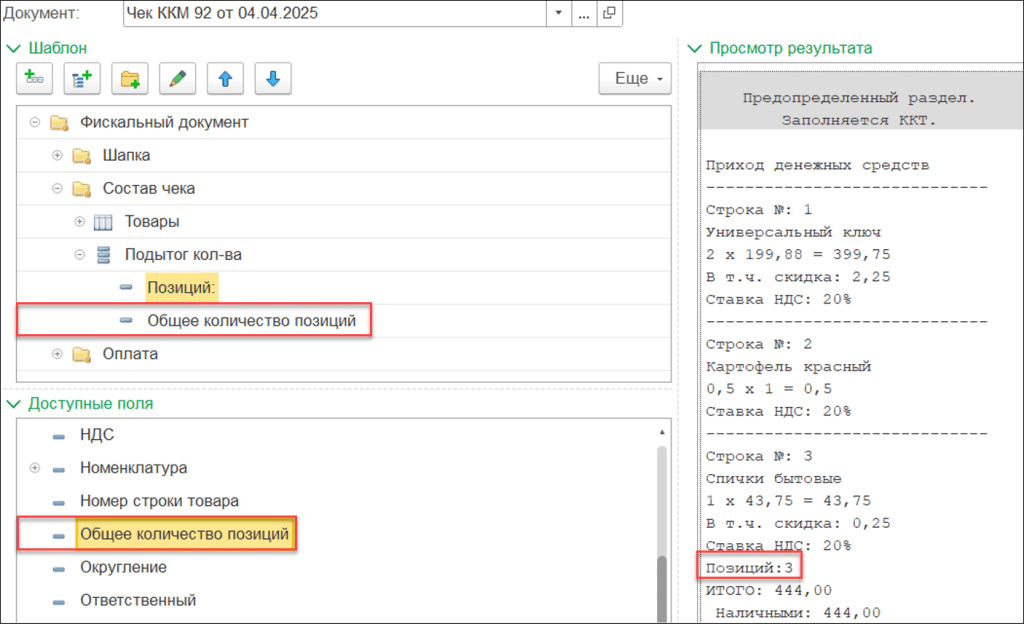The image size is (1024, 624).
Task: Click the add group of fields icon
Action: click(x=81, y=79)
